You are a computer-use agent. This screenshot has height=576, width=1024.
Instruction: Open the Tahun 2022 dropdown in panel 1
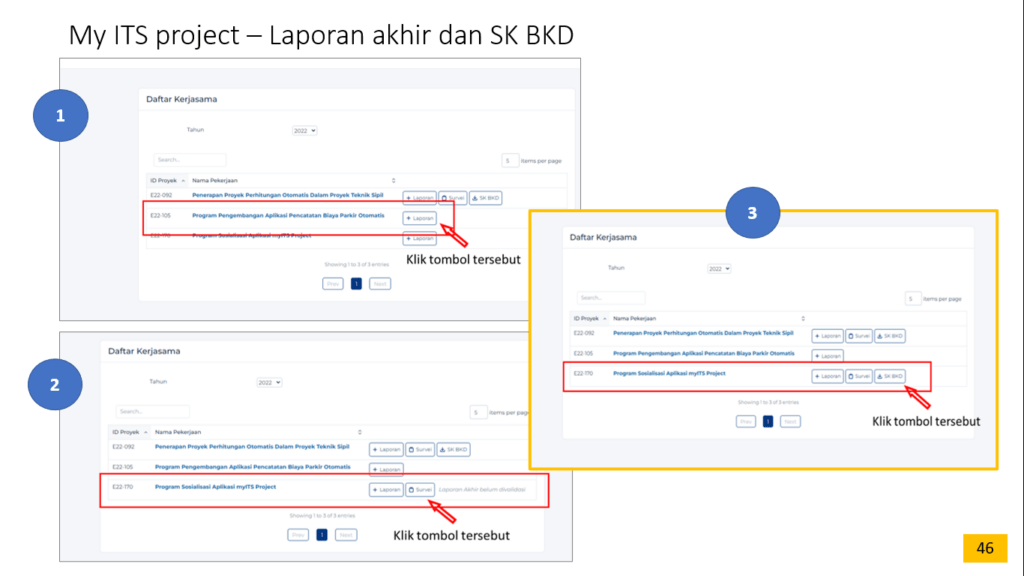[x=304, y=131]
